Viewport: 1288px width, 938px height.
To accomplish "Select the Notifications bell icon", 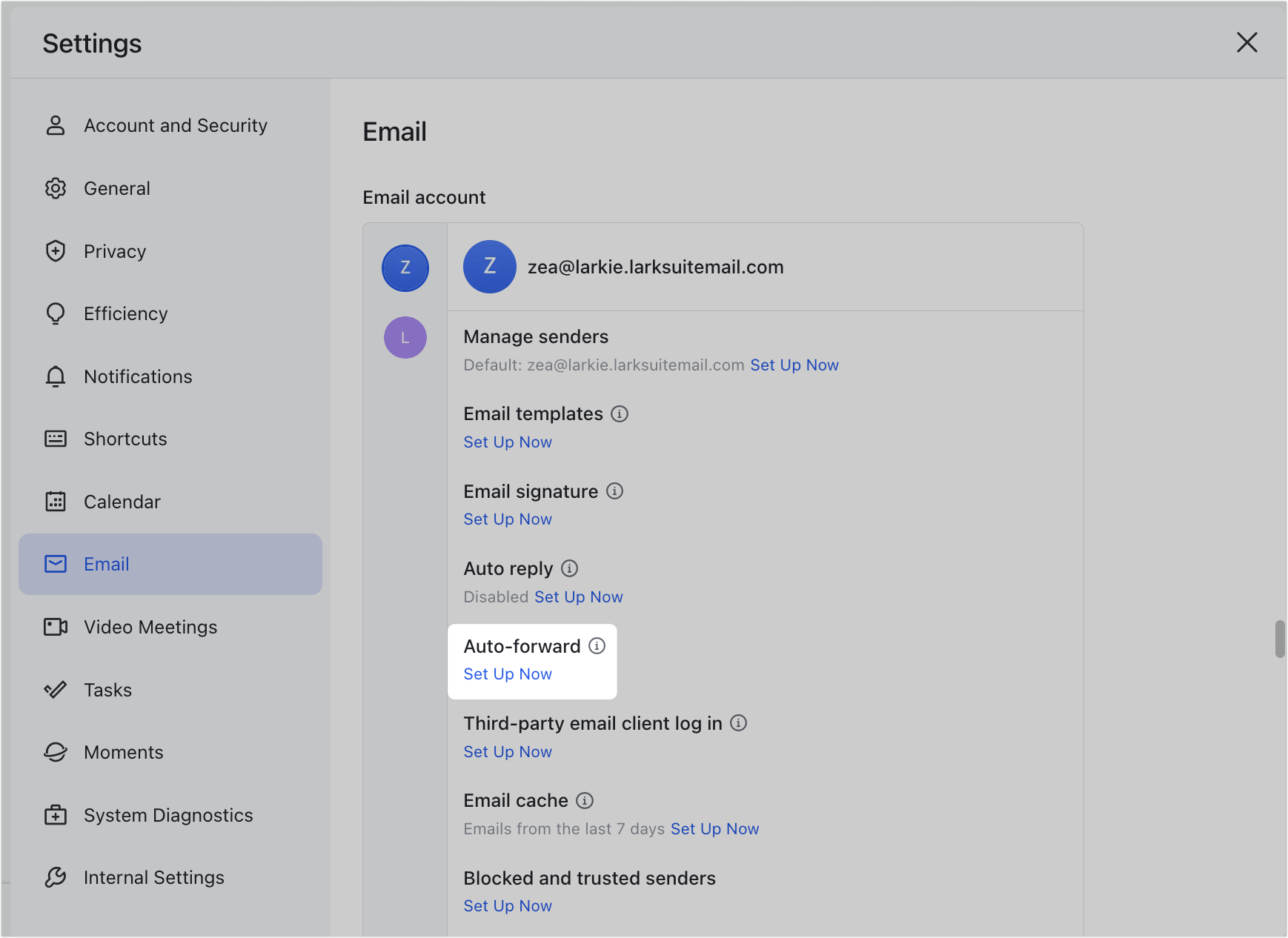I will pos(56,376).
